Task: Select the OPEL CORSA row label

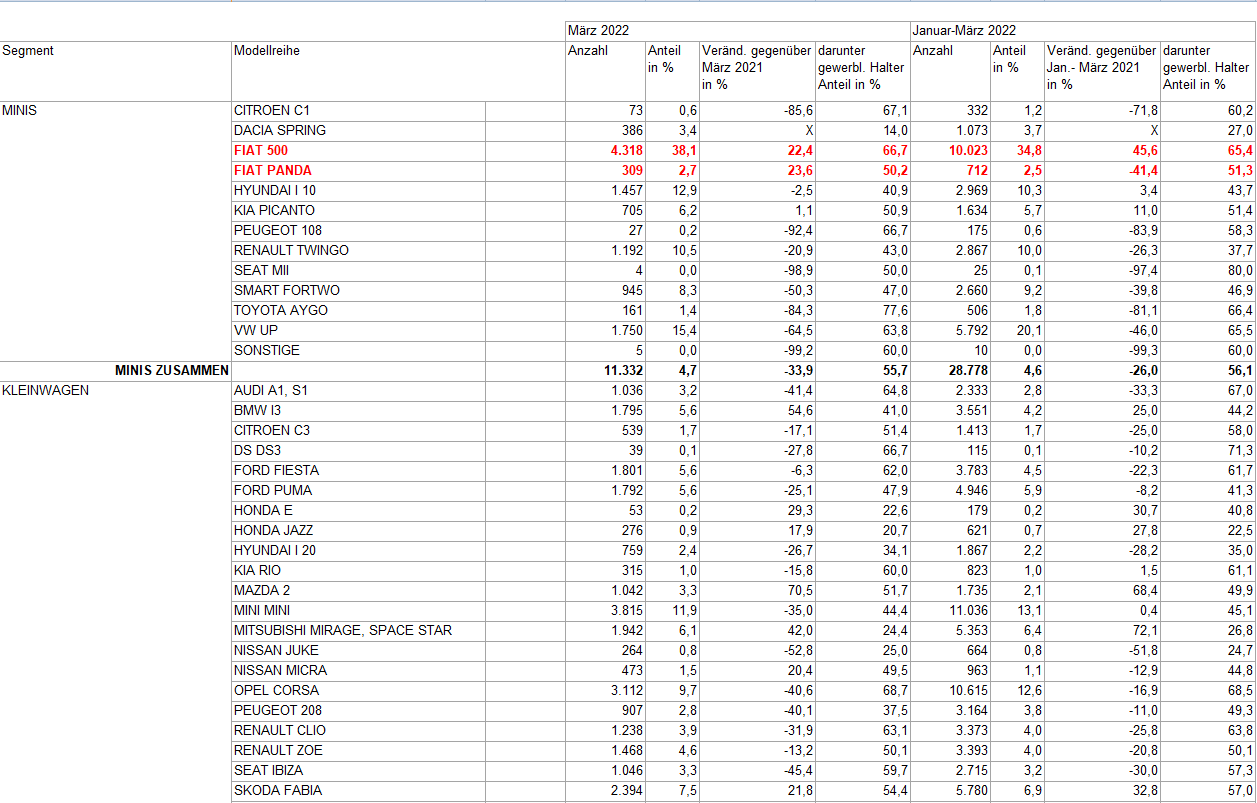Action: 277,690
